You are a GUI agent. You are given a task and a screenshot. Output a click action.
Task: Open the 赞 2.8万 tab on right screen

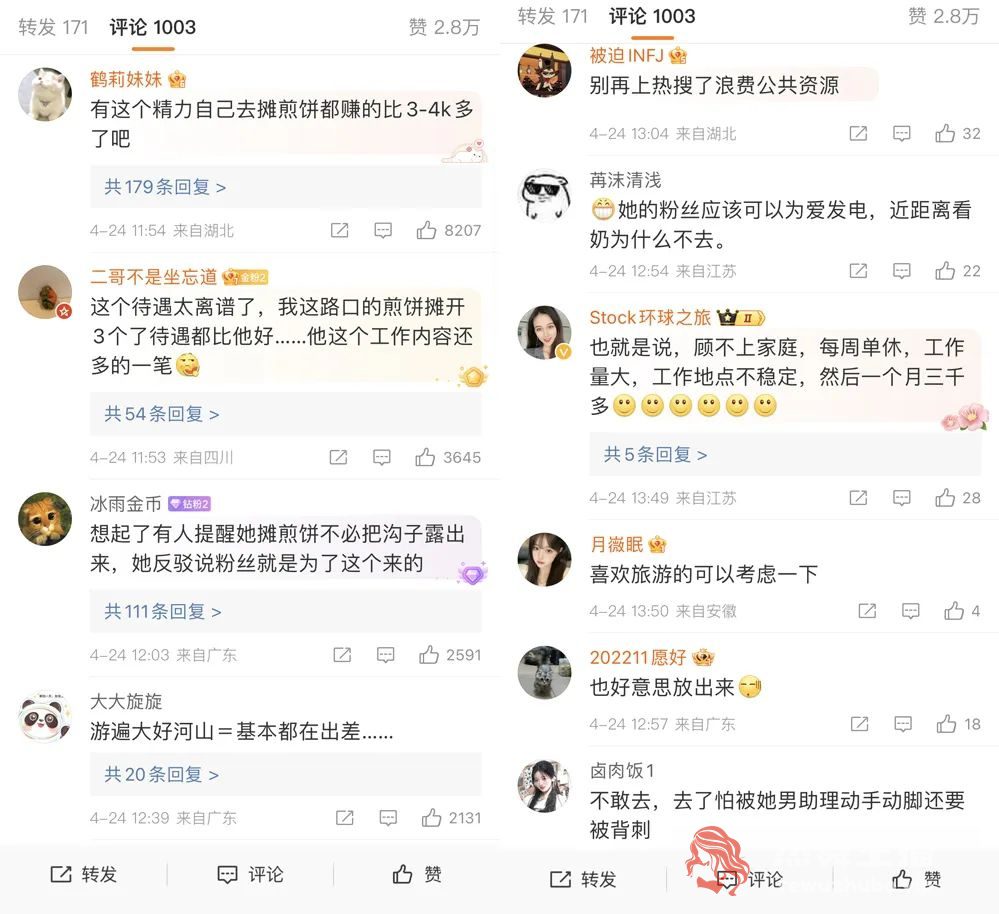(944, 16)
